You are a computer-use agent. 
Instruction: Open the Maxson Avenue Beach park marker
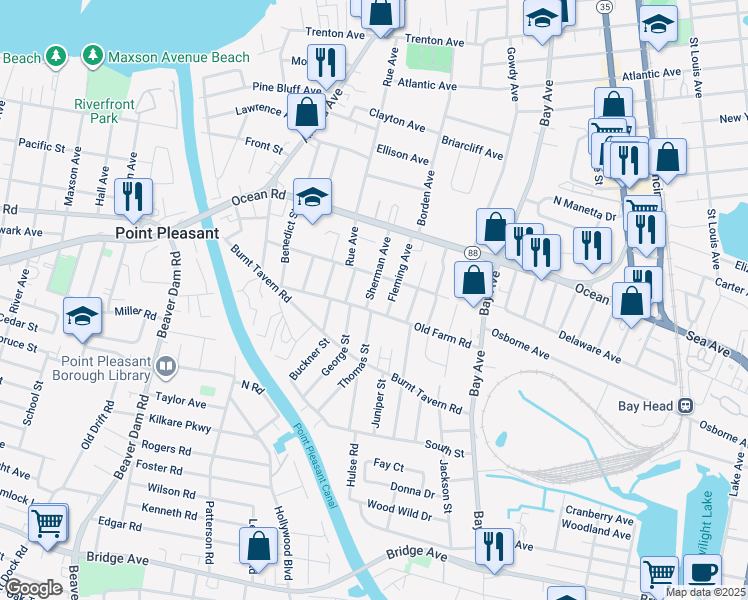[x=93, y=57]
